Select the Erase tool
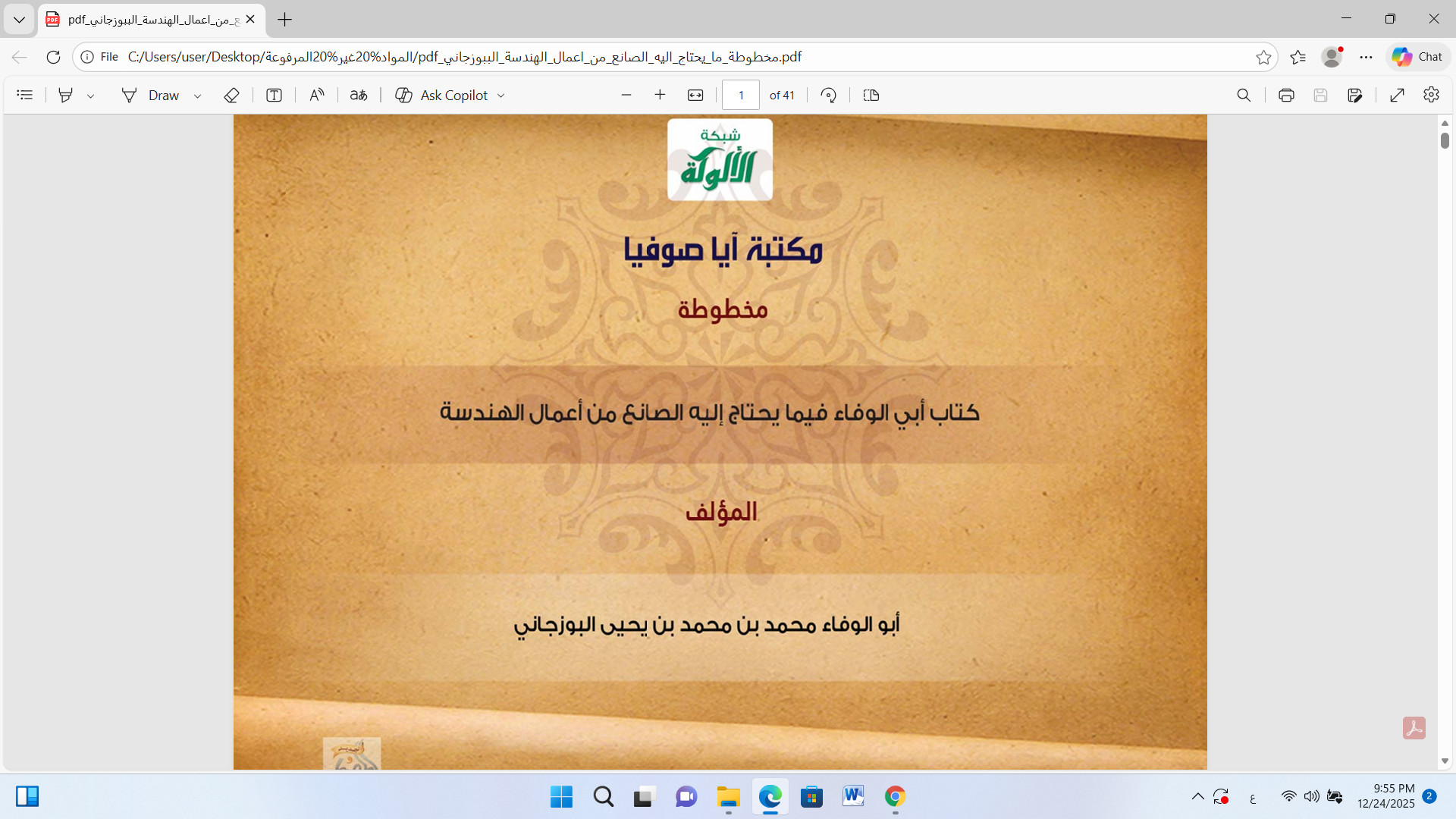The height and width of the screenshot is (819, 1456). point(232,95)
